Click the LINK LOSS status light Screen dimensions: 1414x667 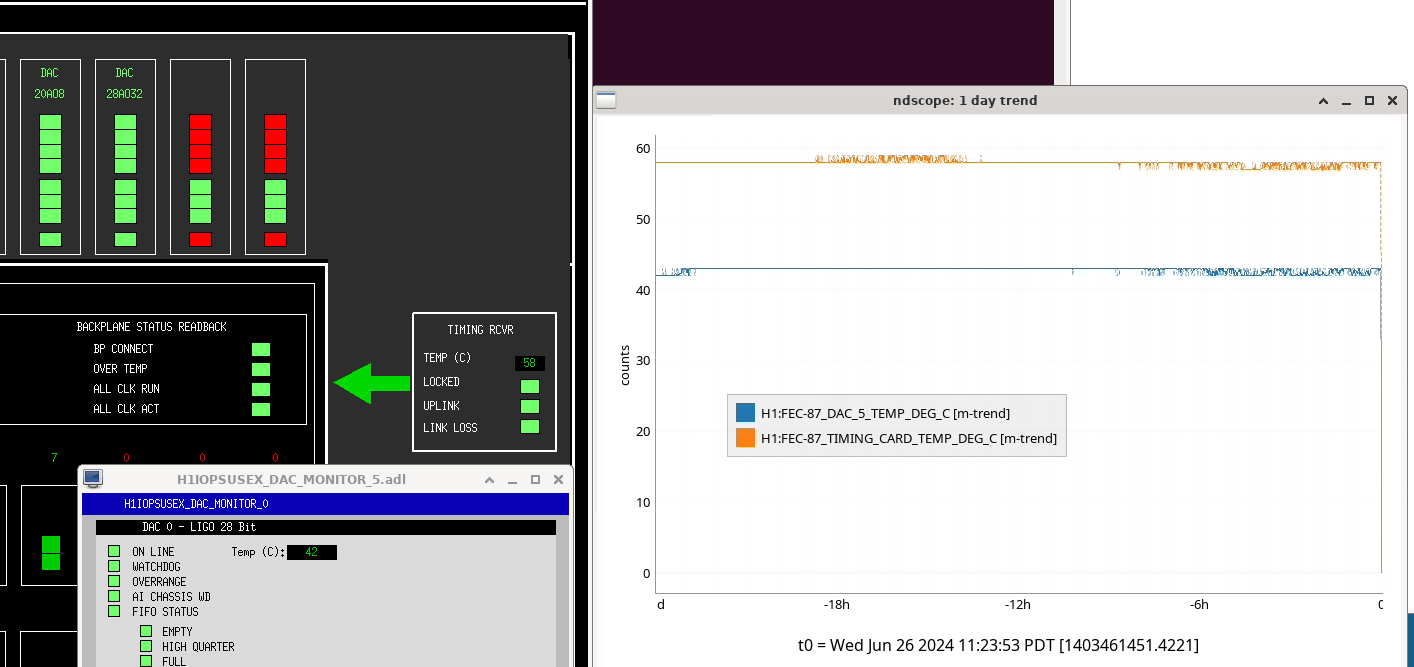pos(530,427)
